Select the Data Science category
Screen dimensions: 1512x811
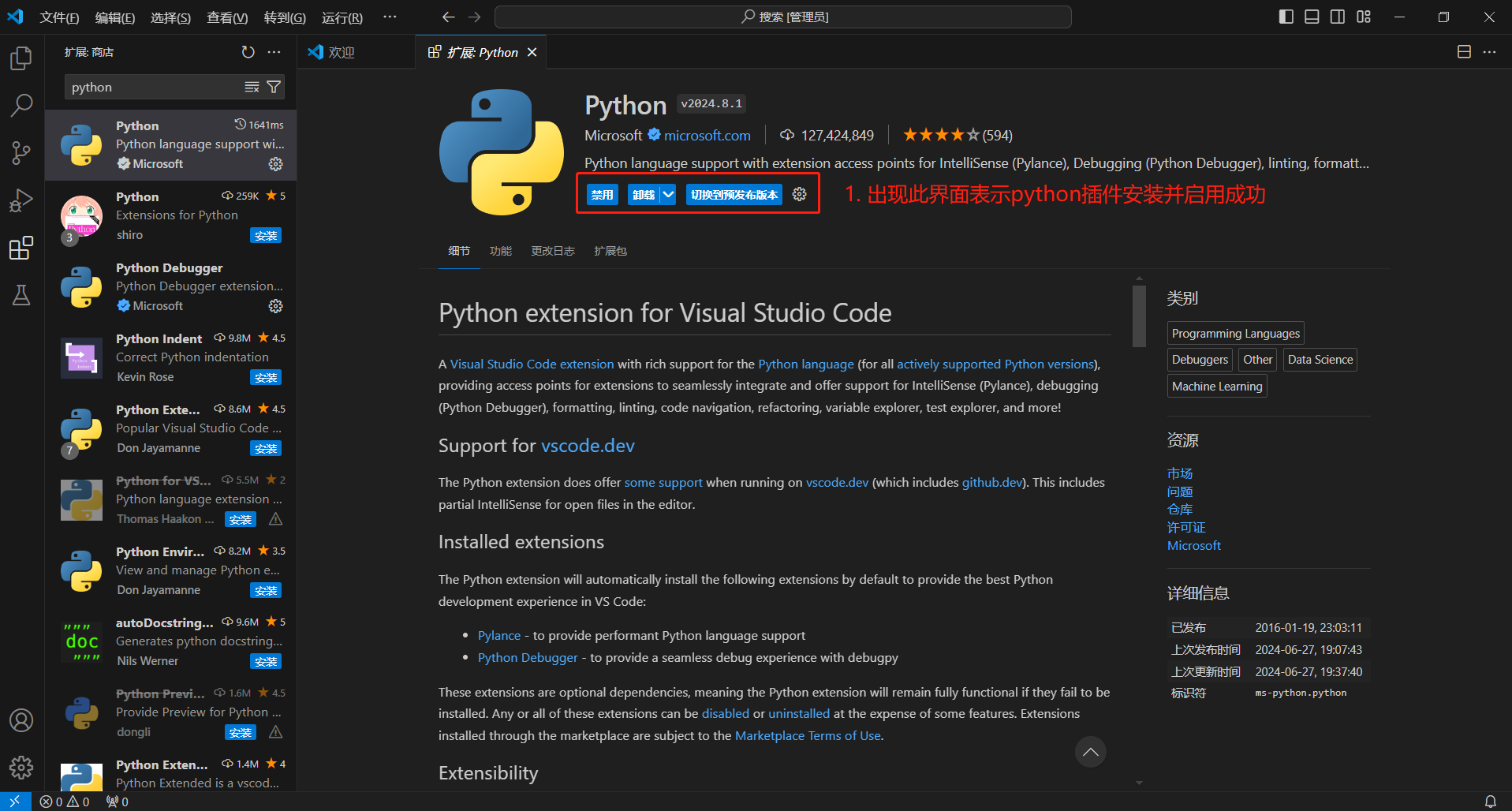[1320, 360]
